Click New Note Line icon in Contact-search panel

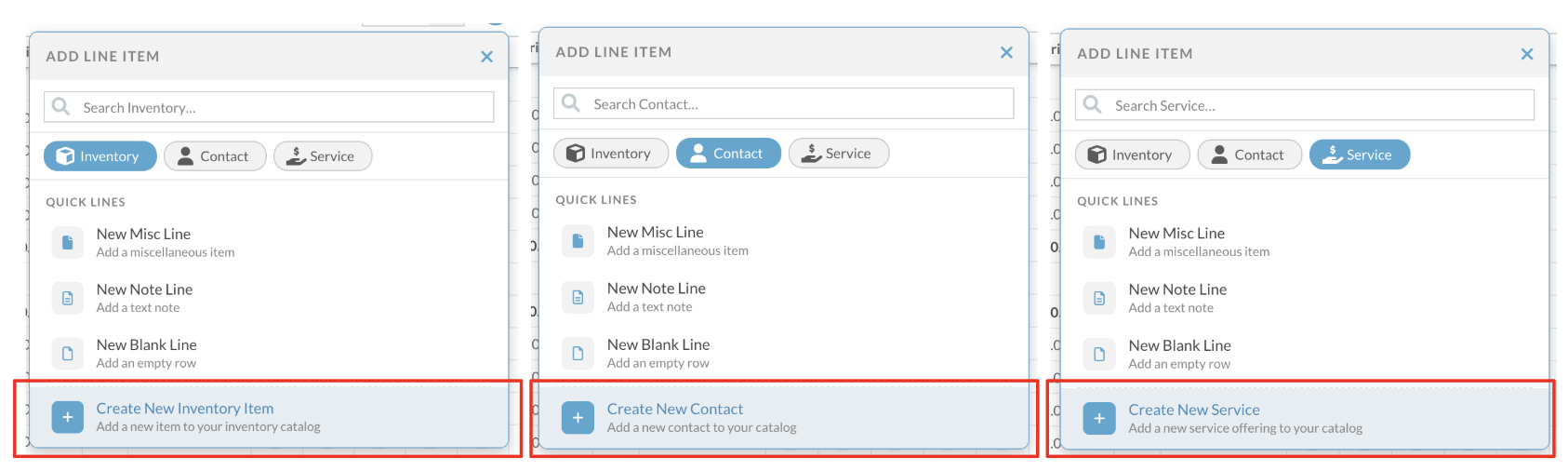[578, 298]
